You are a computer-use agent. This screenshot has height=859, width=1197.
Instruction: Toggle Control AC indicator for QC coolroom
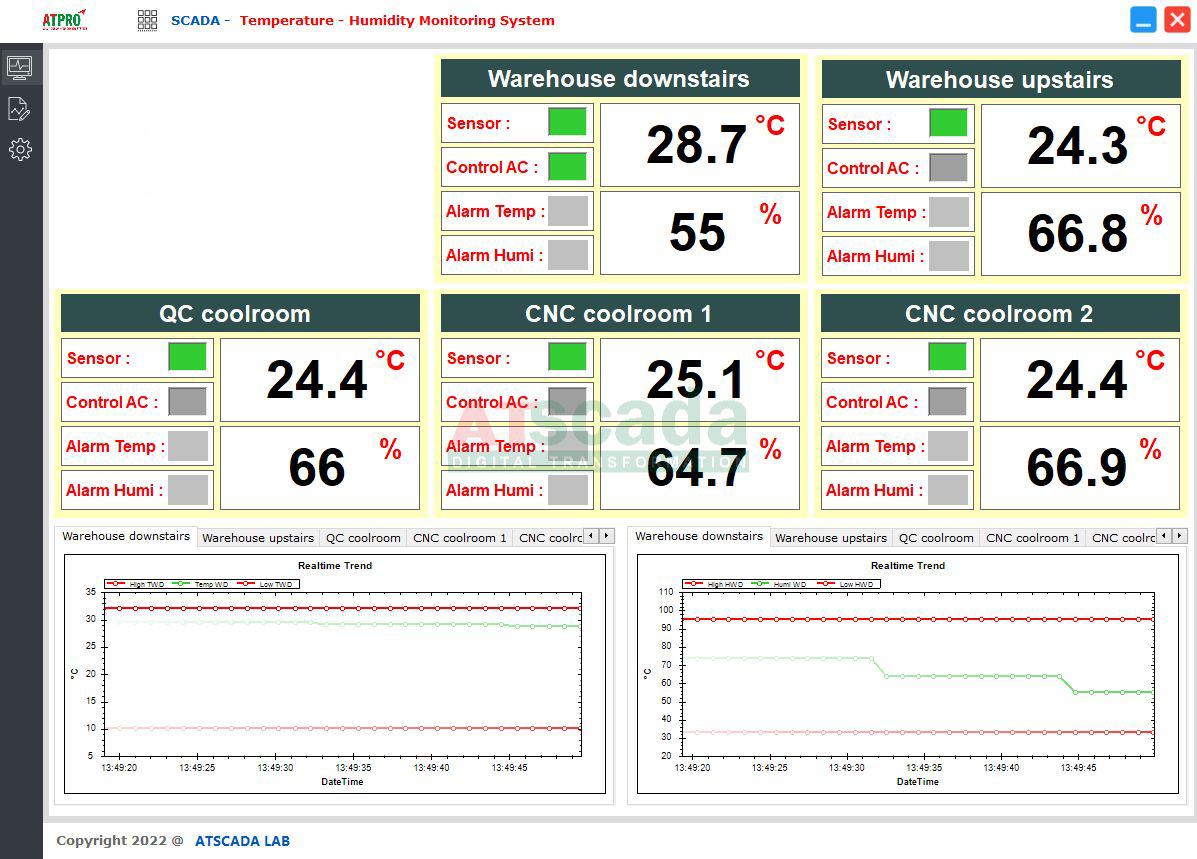pyautogui.click(x=187, y=402)
